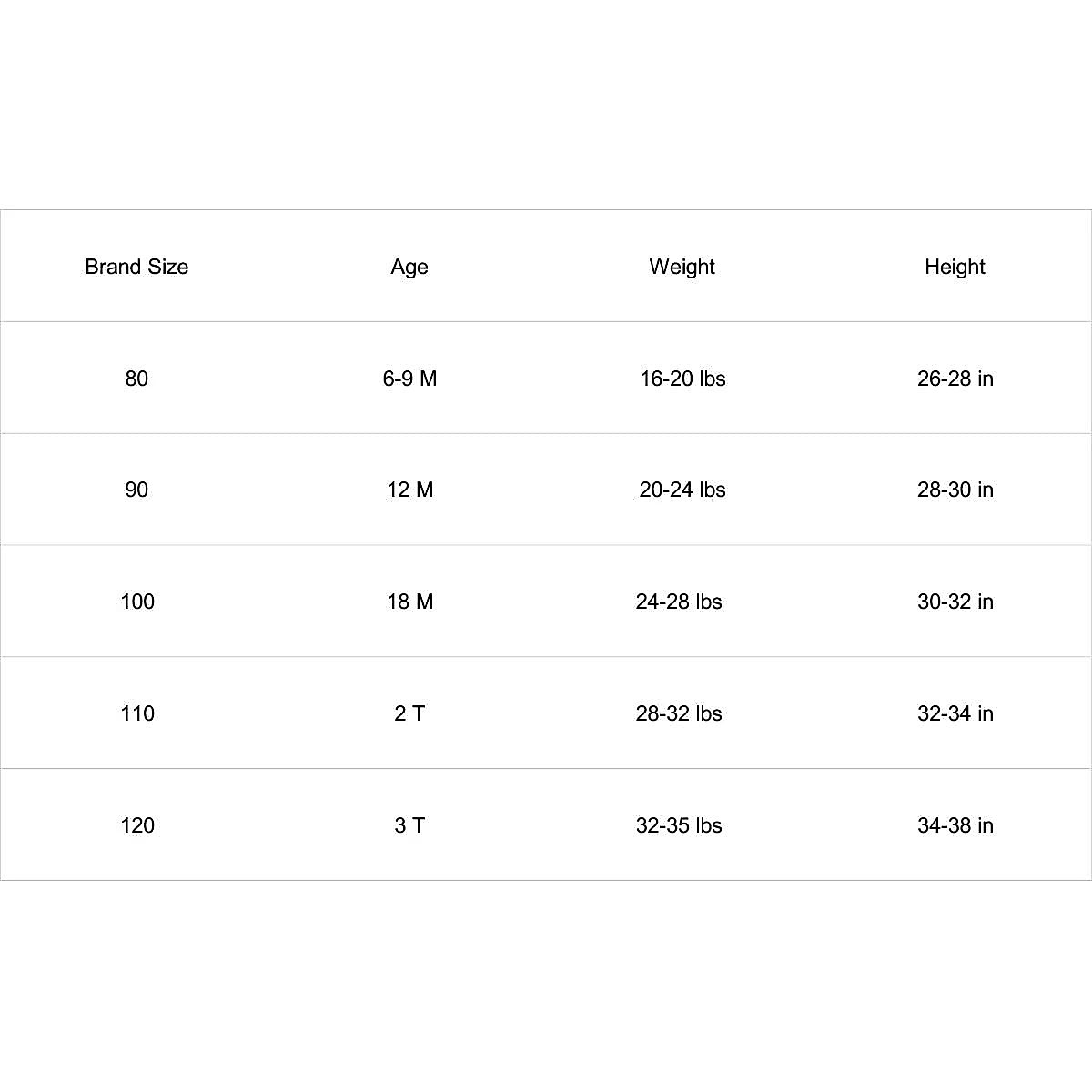The width and height of the screenshot is (1092, 1092).
Task: Click the Brand Size column header
Action: (x=136, y=267)
